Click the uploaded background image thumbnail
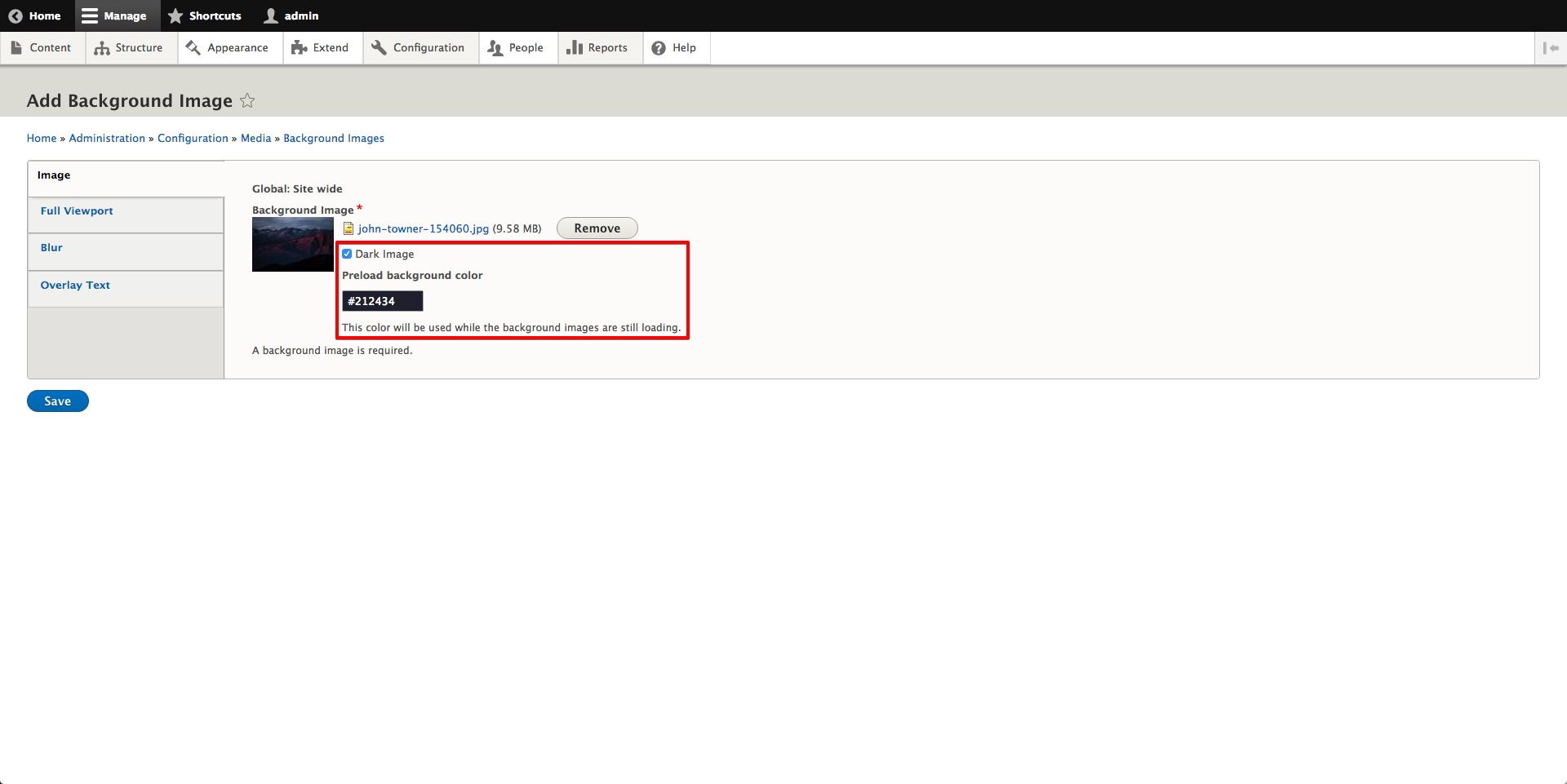 tap(292, 245)
